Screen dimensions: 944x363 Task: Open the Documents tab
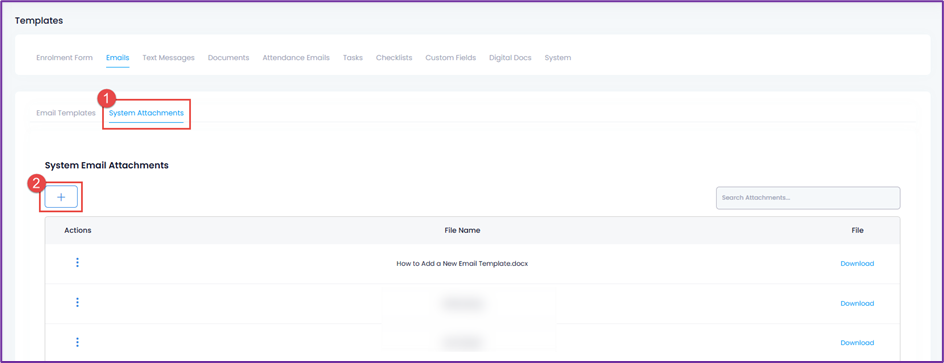228,58
